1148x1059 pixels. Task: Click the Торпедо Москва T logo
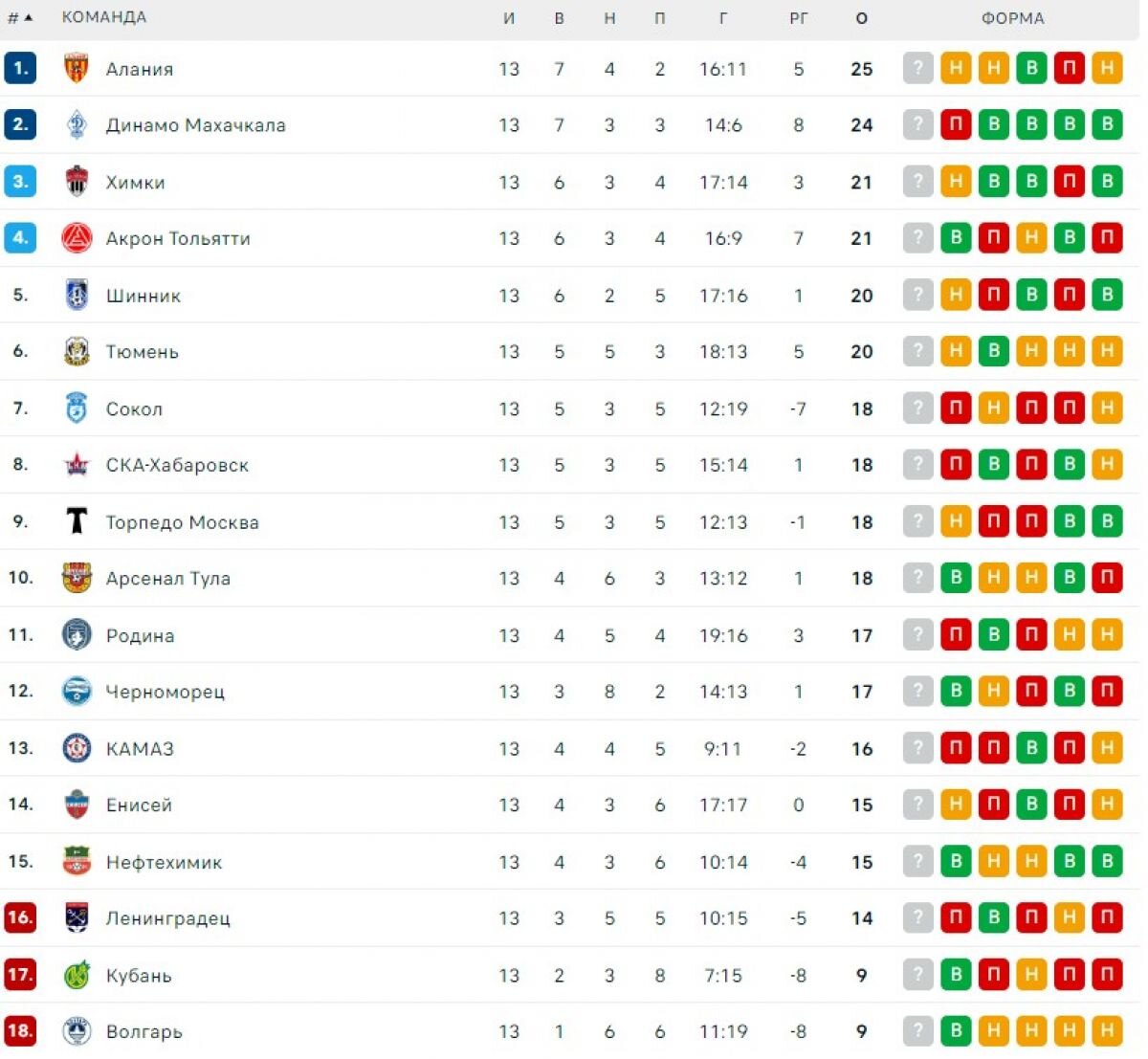[x=77, y=521]
